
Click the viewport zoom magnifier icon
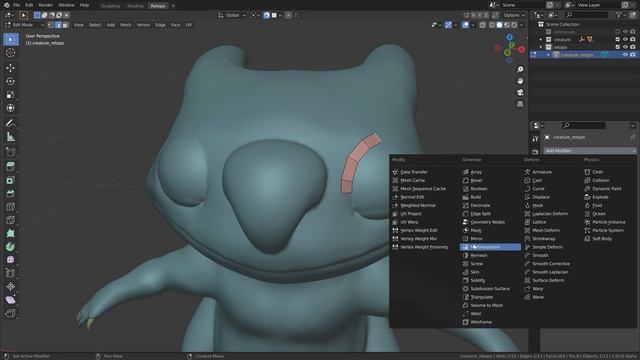tap(520, 70)
